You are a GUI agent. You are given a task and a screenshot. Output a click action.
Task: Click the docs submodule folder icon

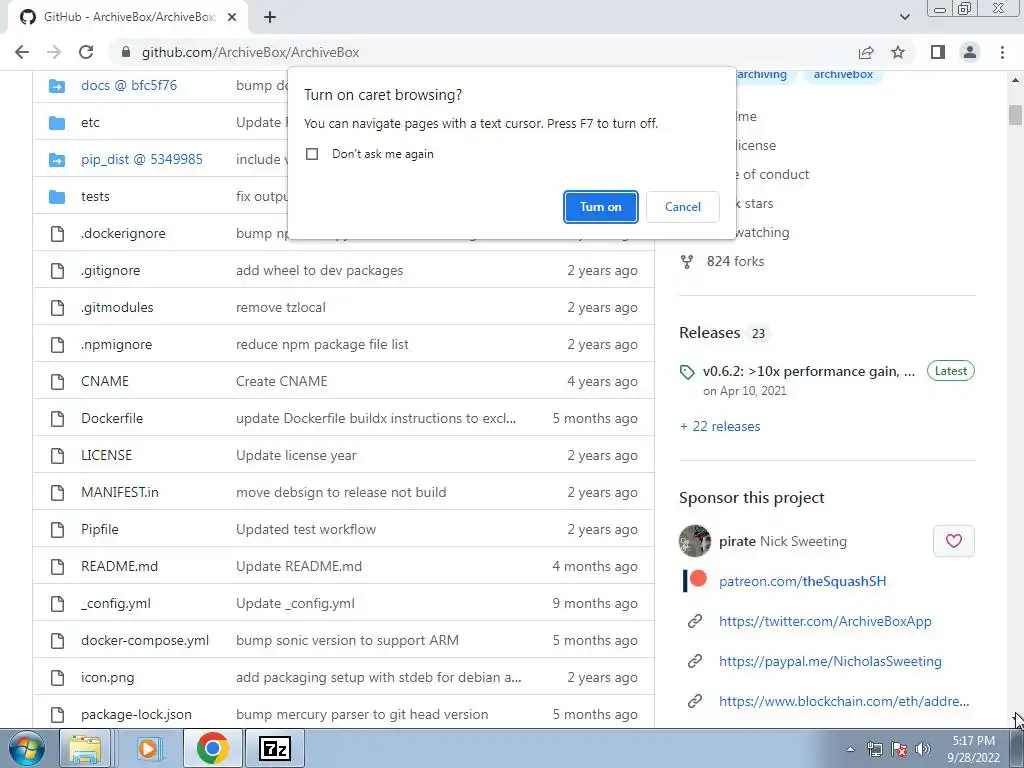pyautogui.click(x=57, y=86)
